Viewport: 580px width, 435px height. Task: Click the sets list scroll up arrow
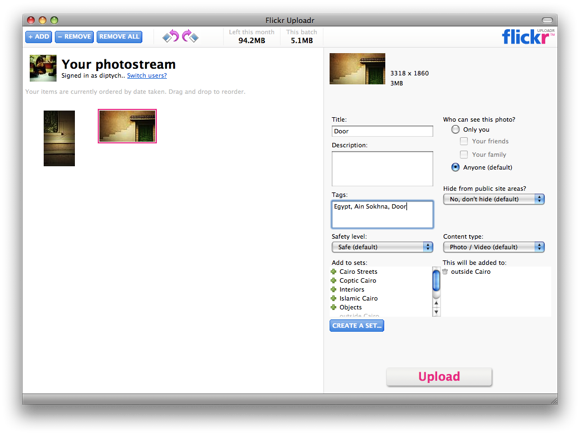point(436,303)
